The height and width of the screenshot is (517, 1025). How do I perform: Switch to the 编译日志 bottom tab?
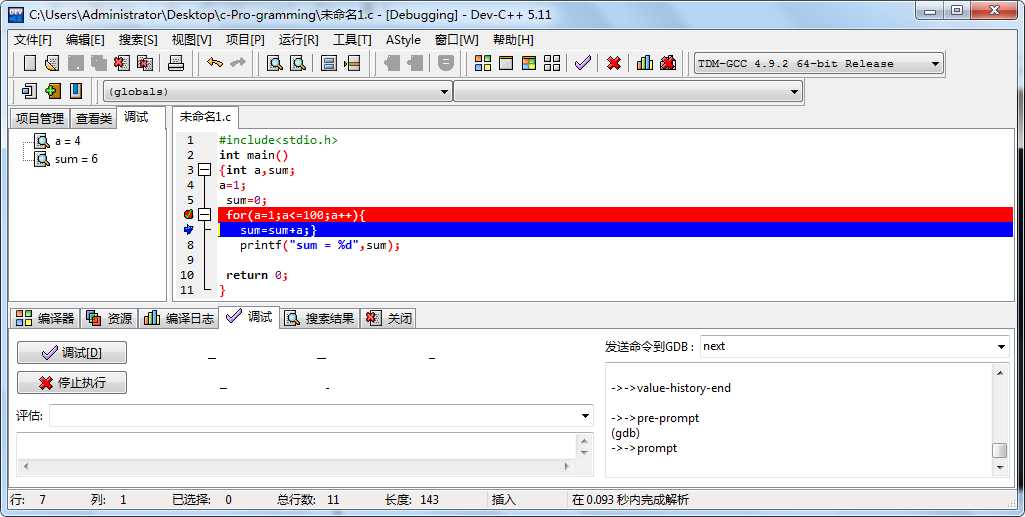pyautogui.click(x=179, y=318)
